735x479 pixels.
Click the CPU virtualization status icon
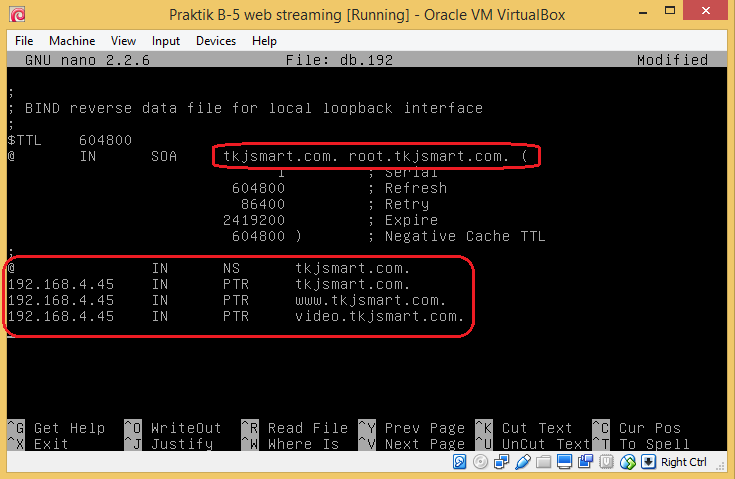(x=607, y=462)
